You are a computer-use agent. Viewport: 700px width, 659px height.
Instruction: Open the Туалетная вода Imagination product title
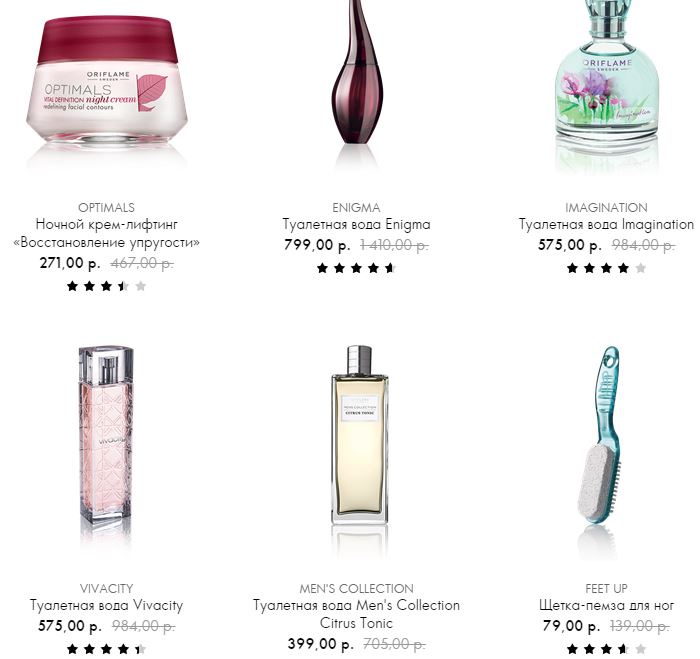click(x=606, y=224)
